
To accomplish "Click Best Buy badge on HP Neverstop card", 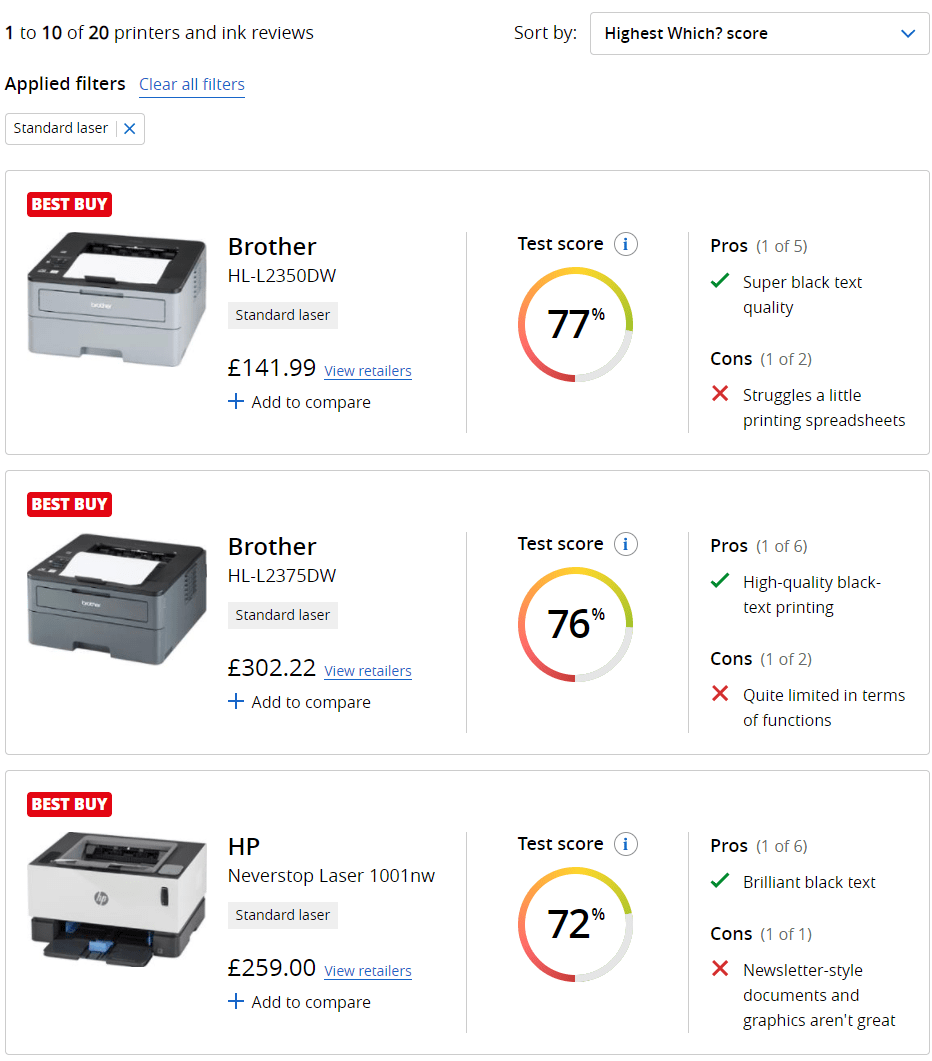I will coord(69,804).
